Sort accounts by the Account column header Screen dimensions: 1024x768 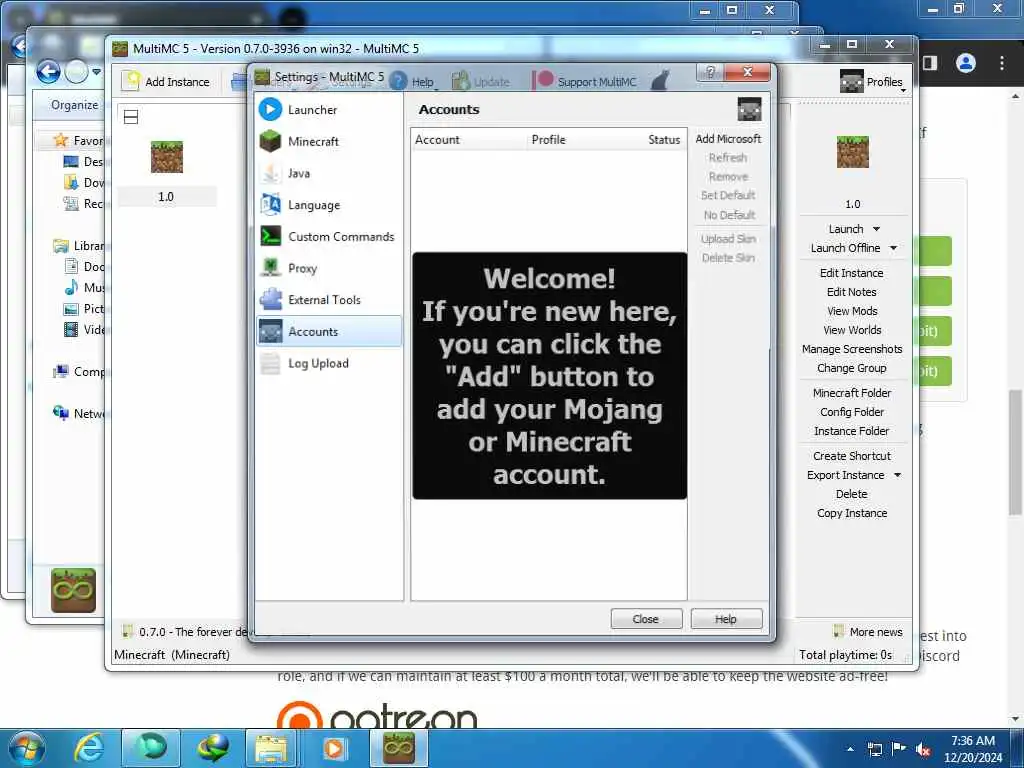[469, 140]
